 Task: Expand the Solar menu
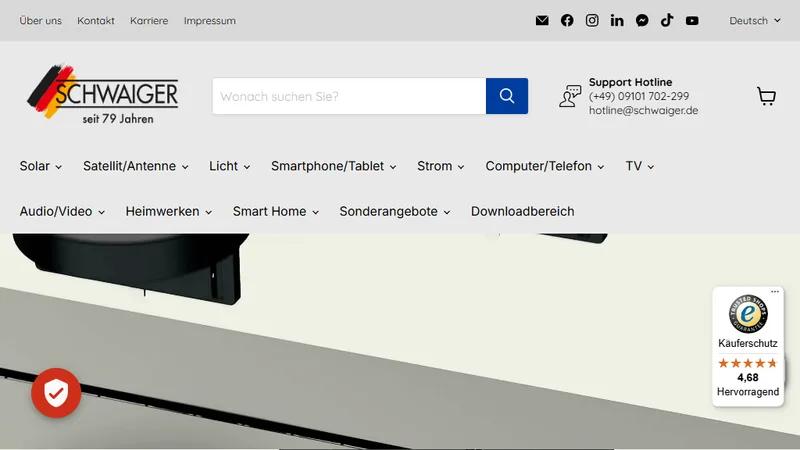click(x=41, y=166)
